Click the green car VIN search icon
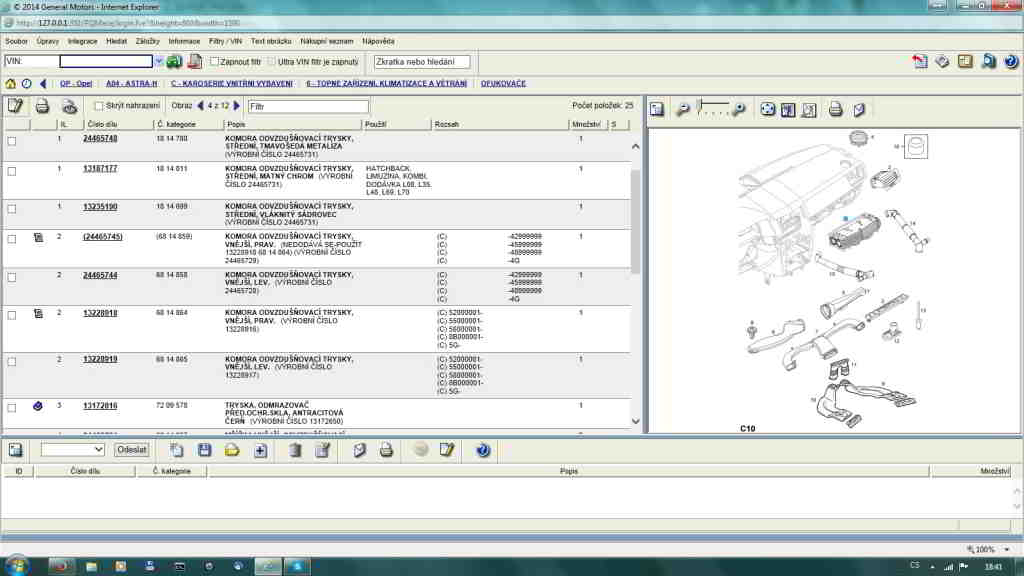1024x576 pixels. tap(174, 62)
